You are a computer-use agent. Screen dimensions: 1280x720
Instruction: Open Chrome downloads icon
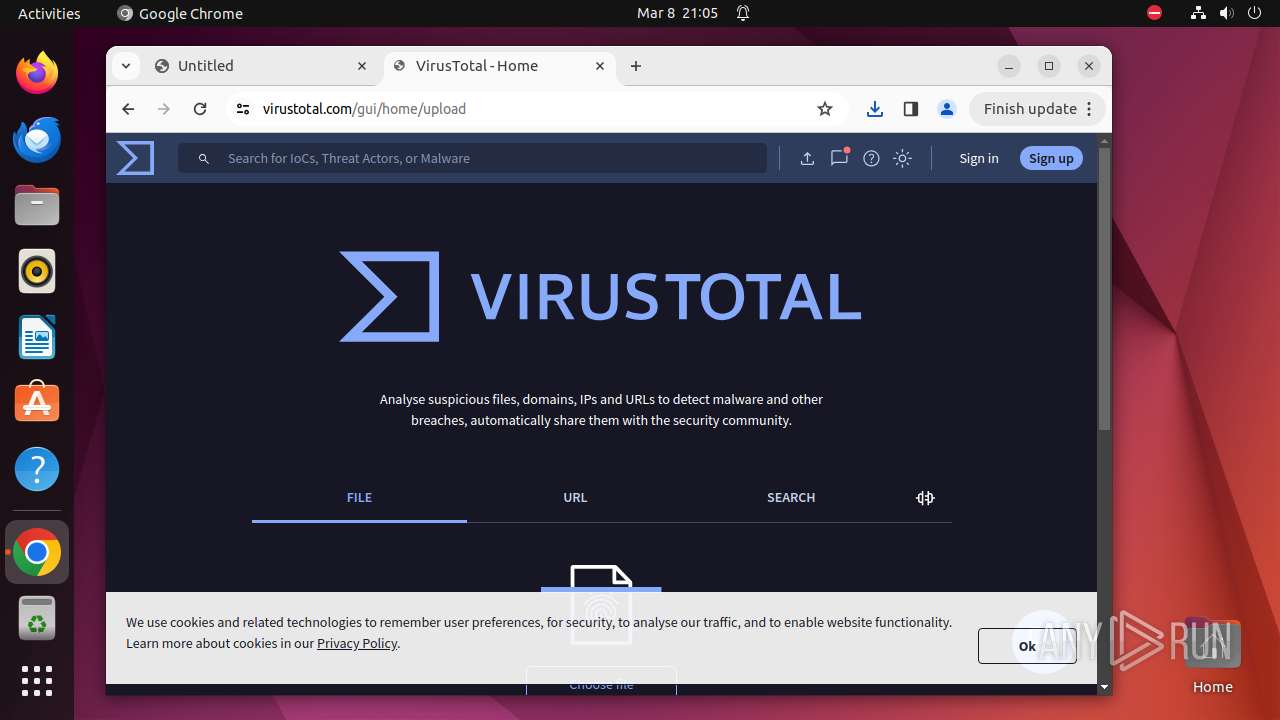(875, 109)
